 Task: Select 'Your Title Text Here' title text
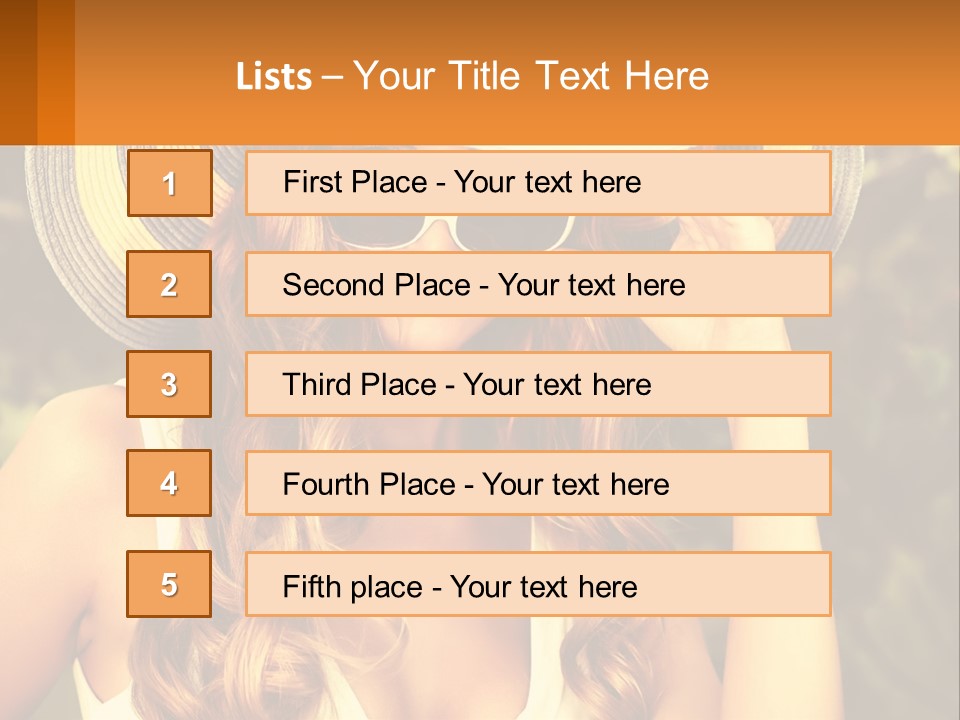click(x=531, y=76)
